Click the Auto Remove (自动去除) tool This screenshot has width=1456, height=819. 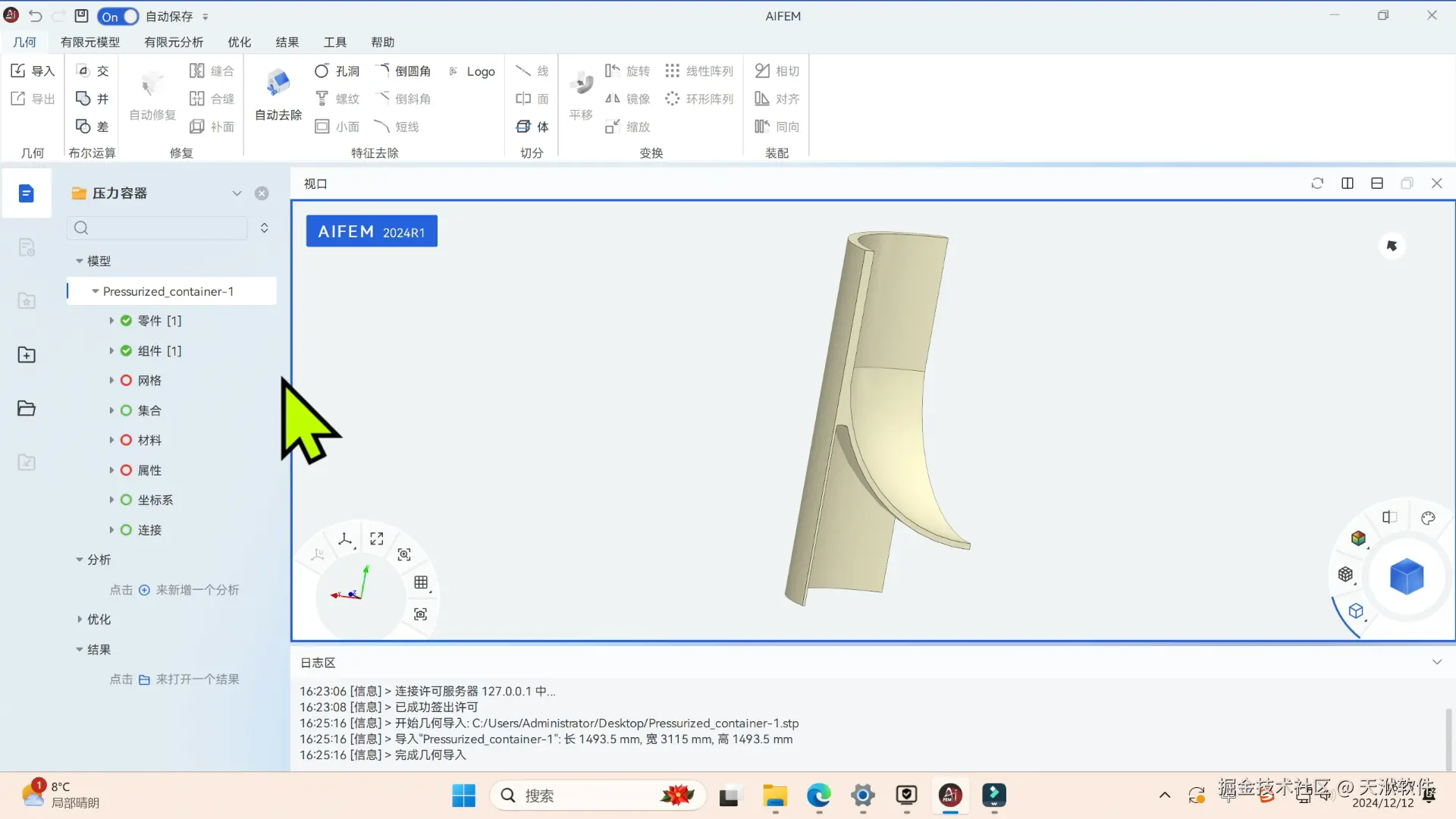coord(278,93)
